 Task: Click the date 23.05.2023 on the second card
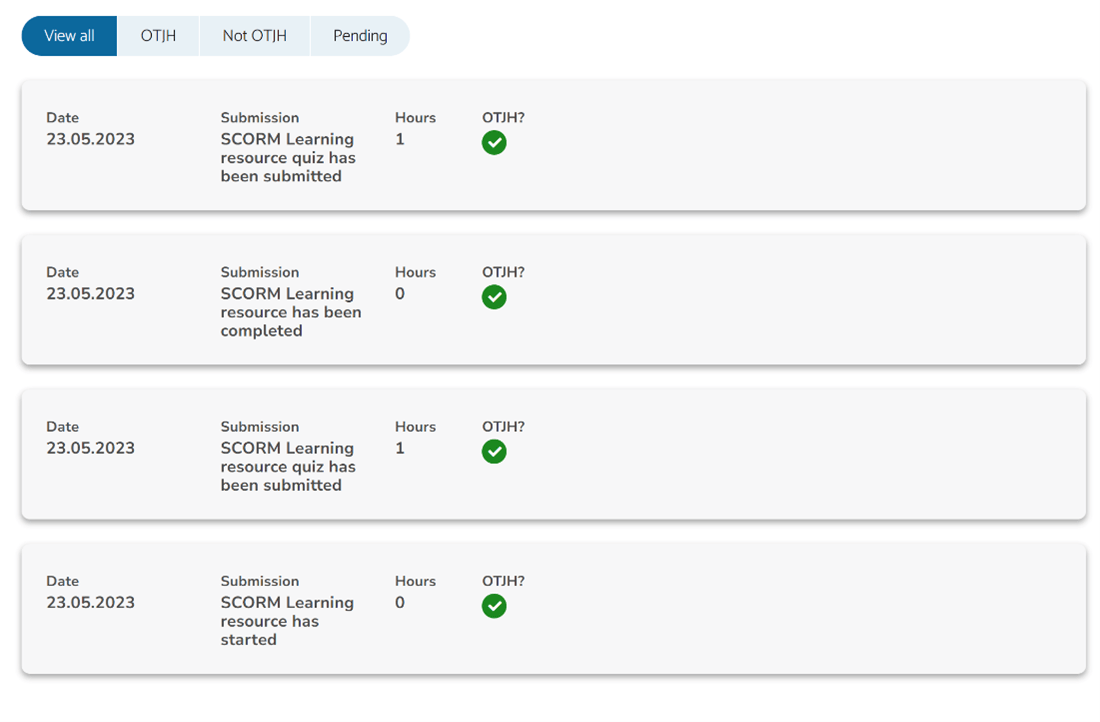pos(90,293)
